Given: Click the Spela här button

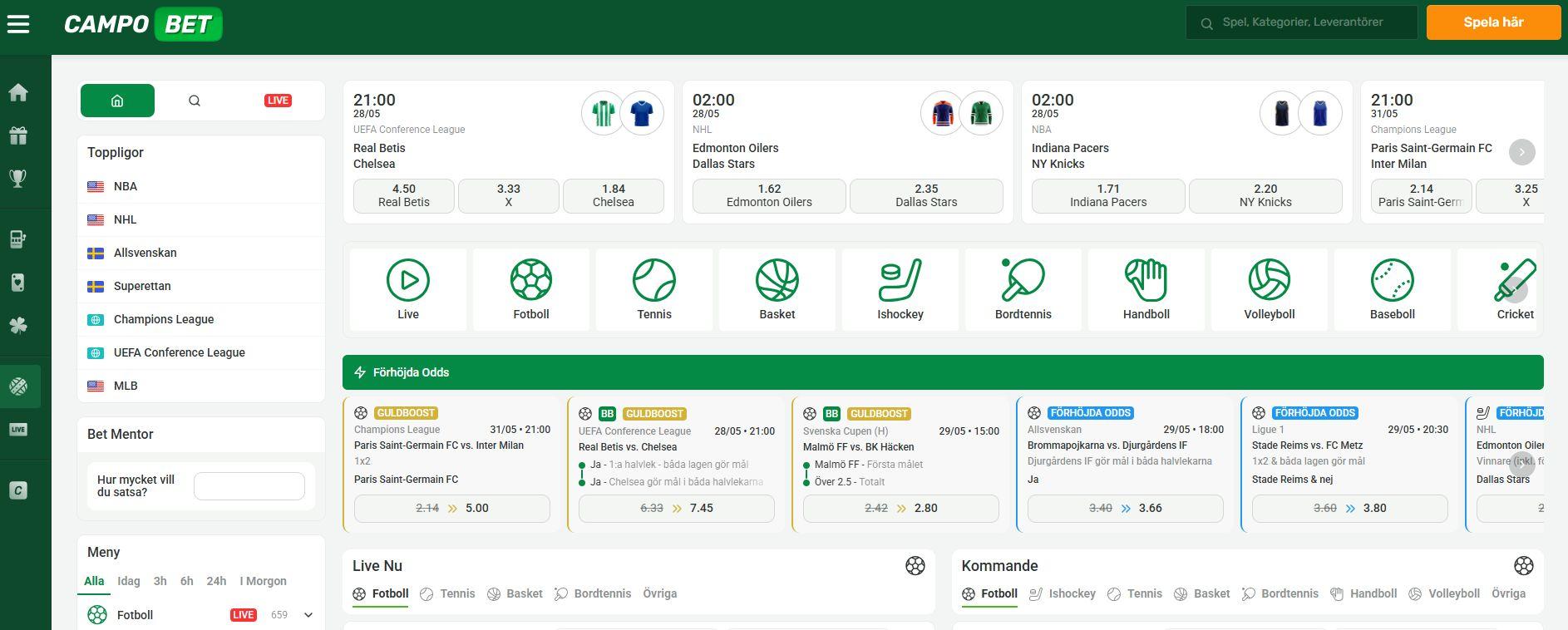Looking at the screenshot, I should pyautogui.click(x=1493, y=22).
